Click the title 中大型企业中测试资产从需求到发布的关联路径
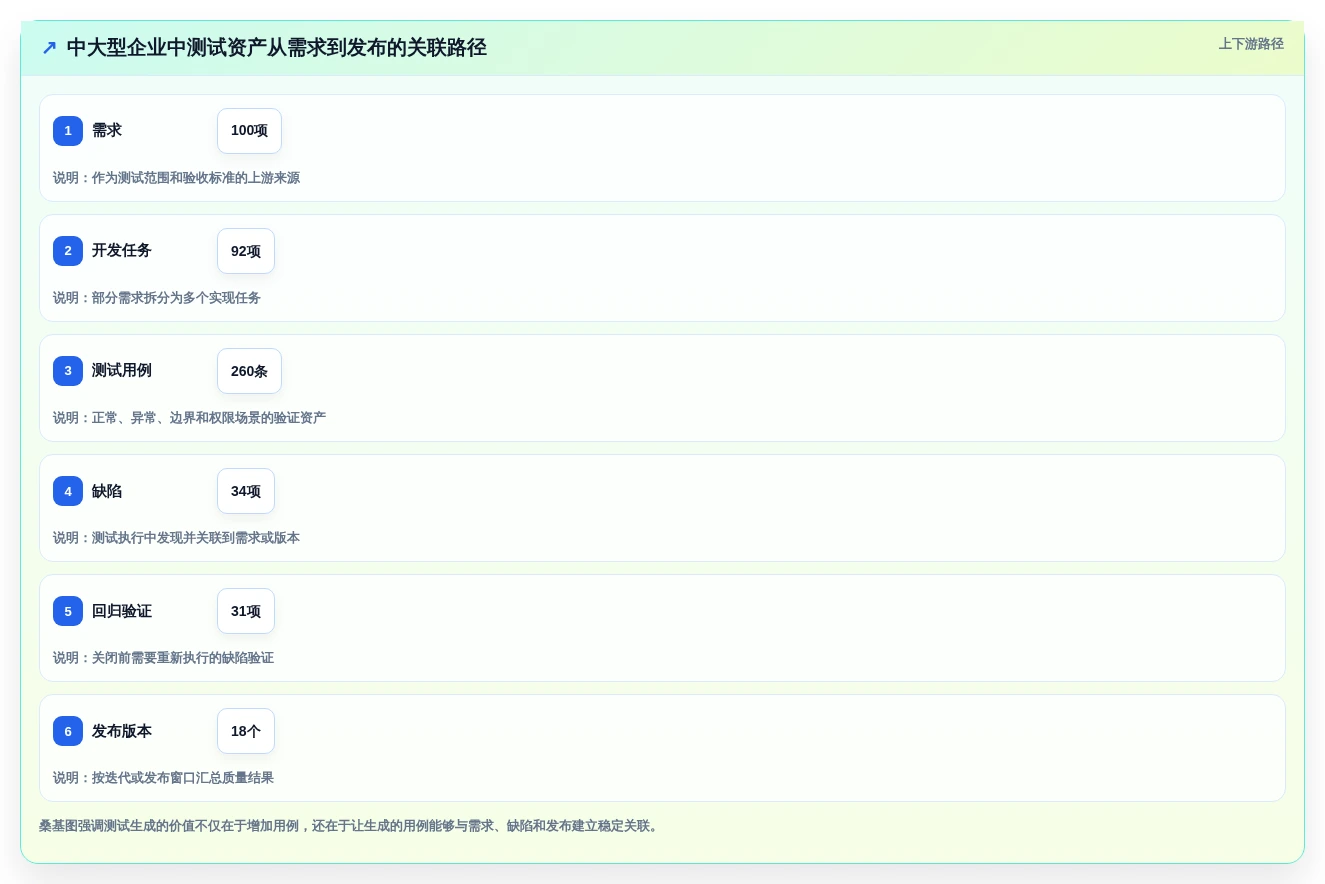Viewport: 1325px width, 884px height. pos(277,48)
